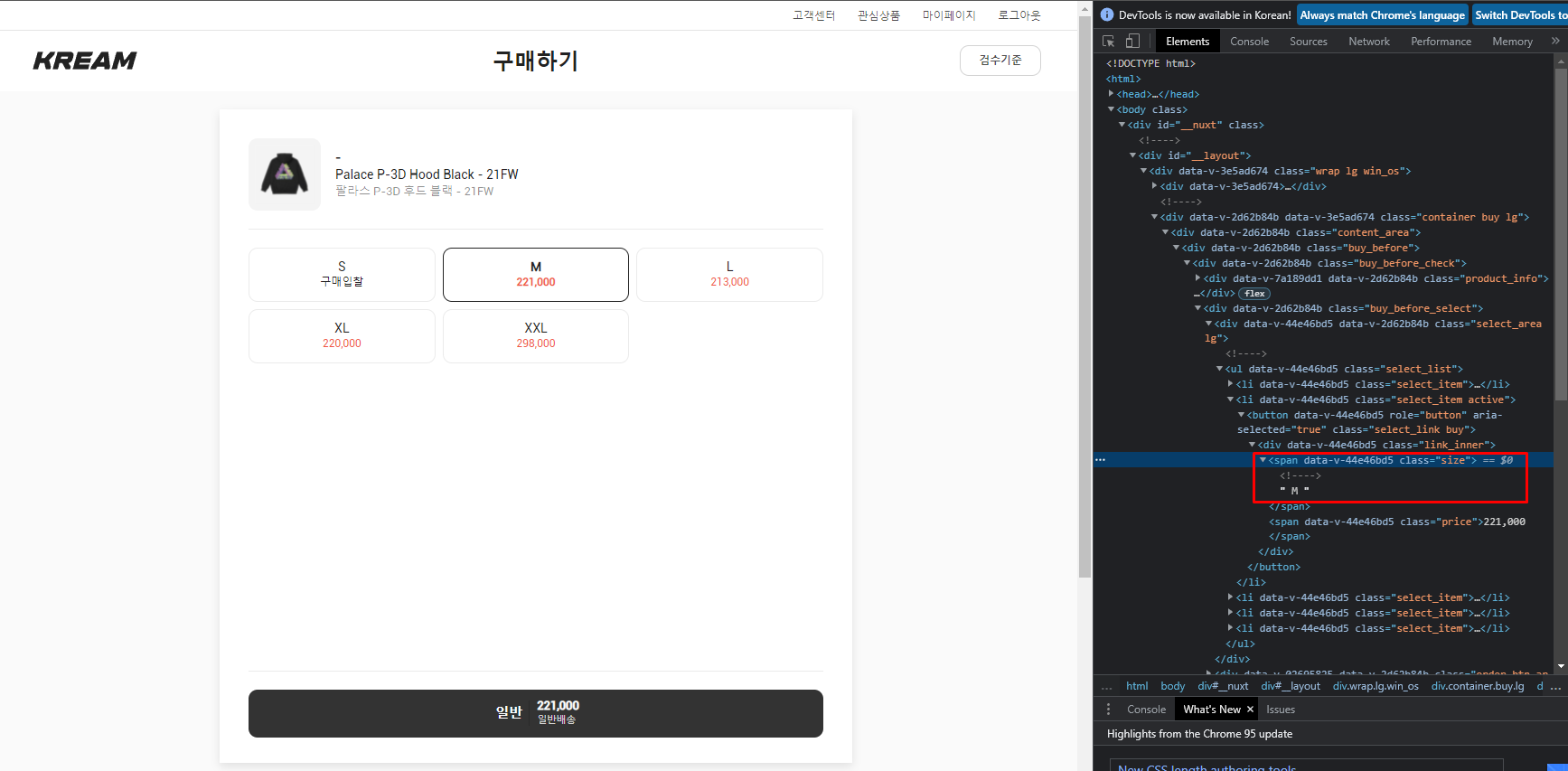Screen dimensions: 1568x771
Task: Expand the head element node
Action: [x=1112, y=94]
